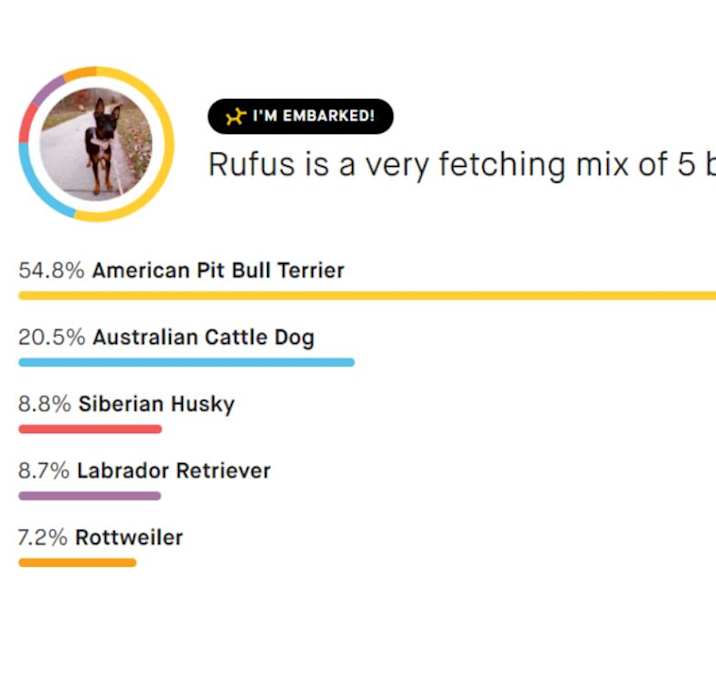The height and width of the screenshot is (681, 716).
Task: Click the purple segment of the breed ring
Action: (48, 90)
